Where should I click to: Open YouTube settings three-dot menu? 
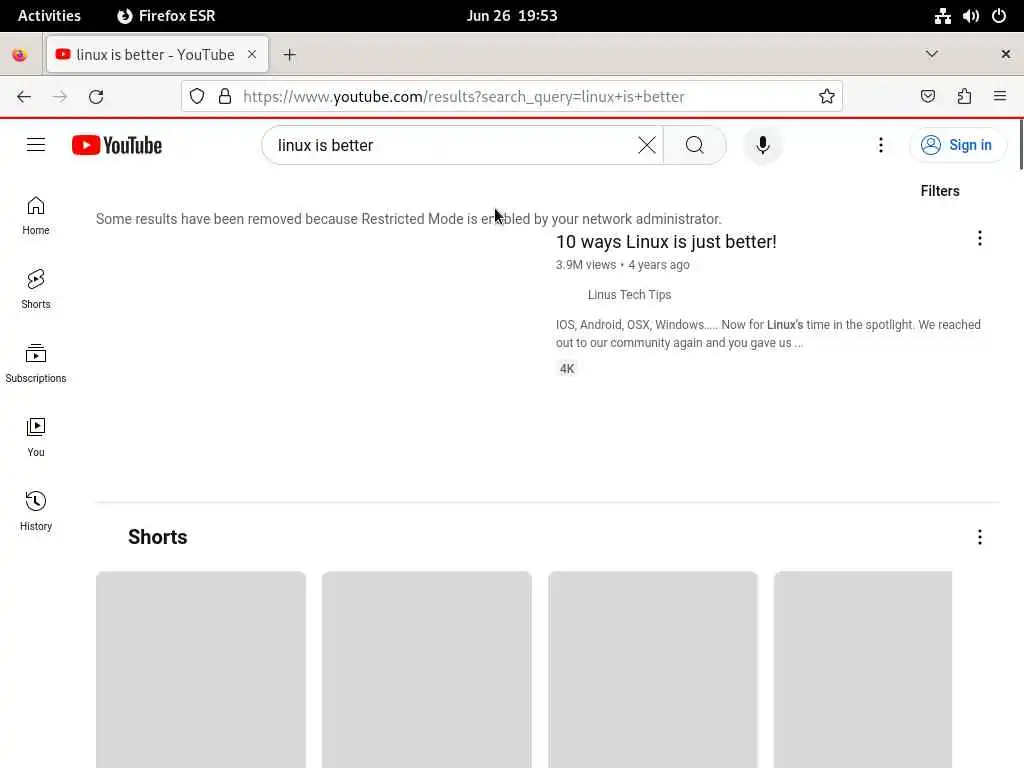click(881, 145)
